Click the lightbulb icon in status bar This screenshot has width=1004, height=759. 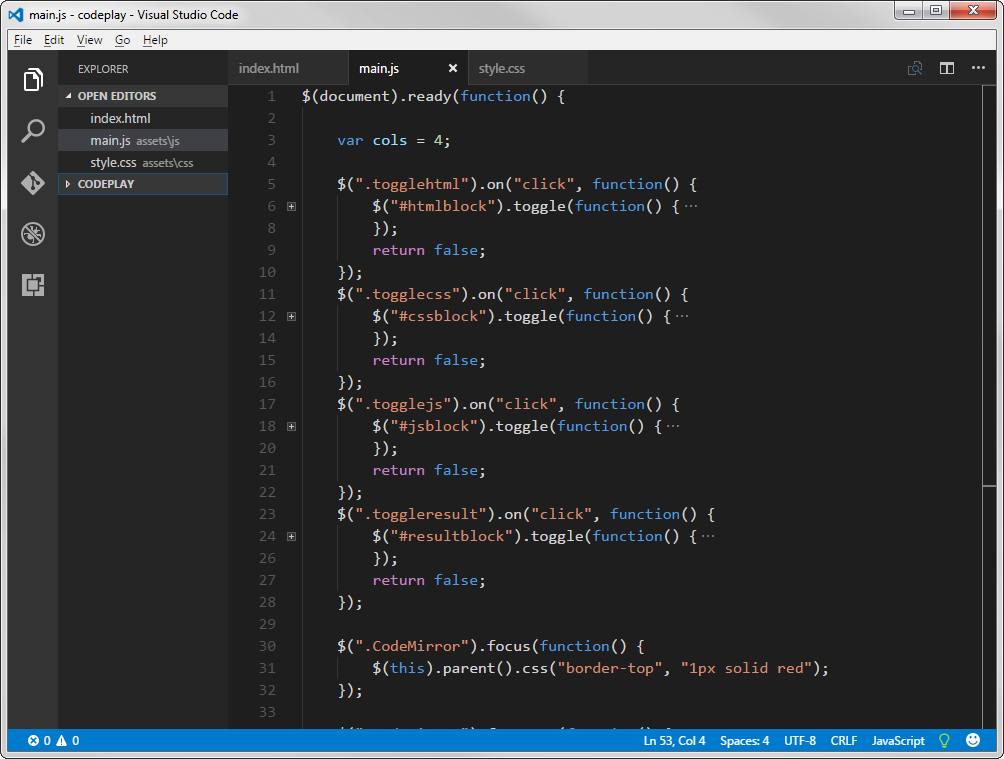(943, 741)
